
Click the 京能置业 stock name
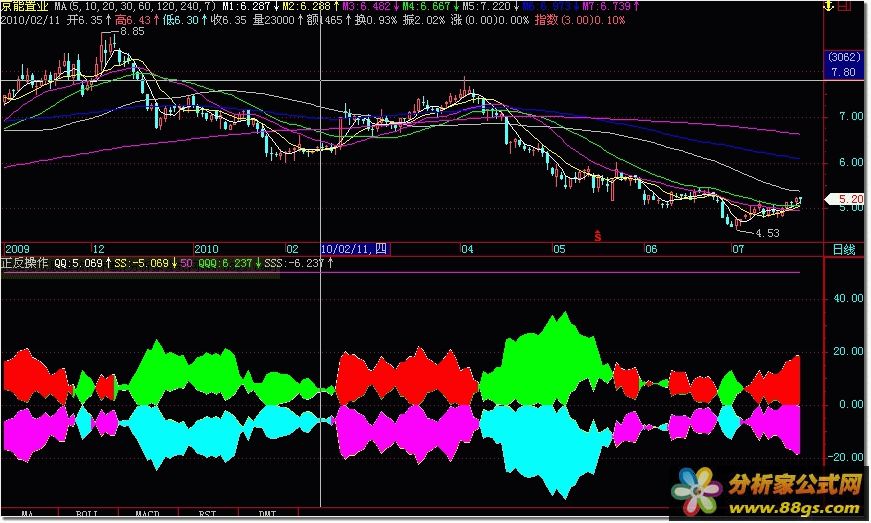pyautogui.click(x=25, y=6)
